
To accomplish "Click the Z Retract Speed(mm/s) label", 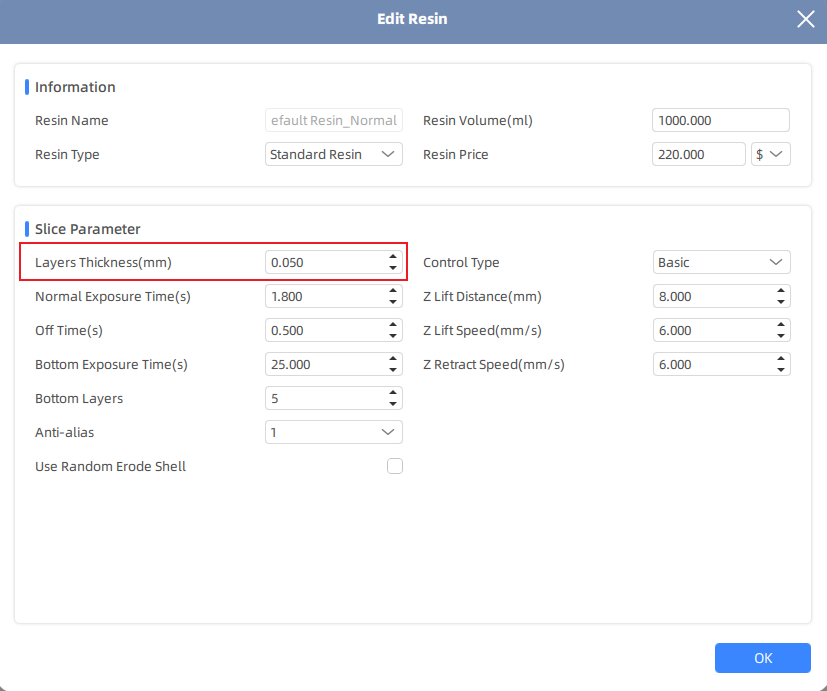I will click(494, 364).
